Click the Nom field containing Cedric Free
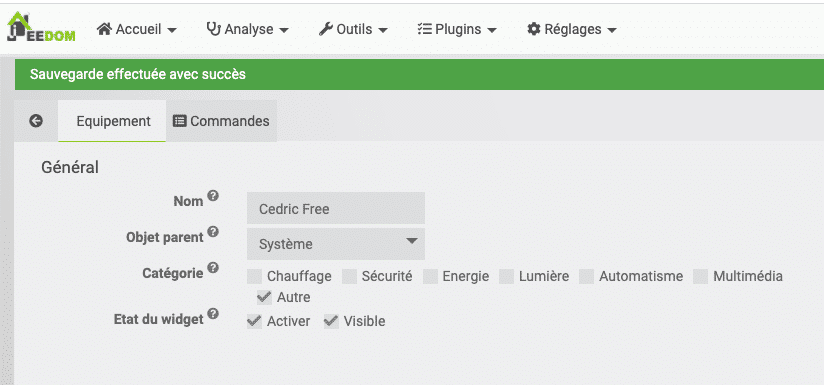Screen dimensions: 824x385 (336, 209)
